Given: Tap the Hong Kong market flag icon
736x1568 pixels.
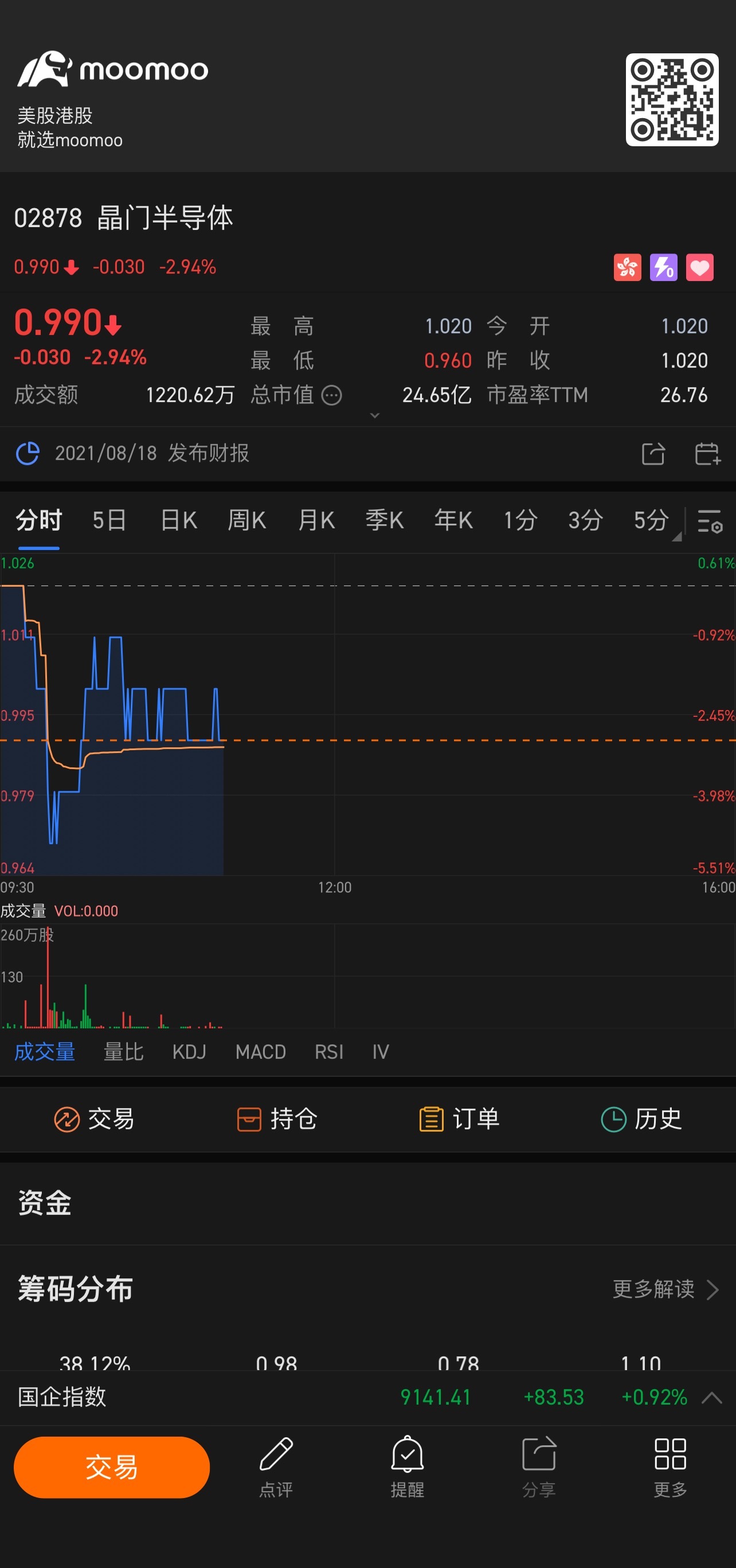Looking at the screenshot, I should (627, 267).
